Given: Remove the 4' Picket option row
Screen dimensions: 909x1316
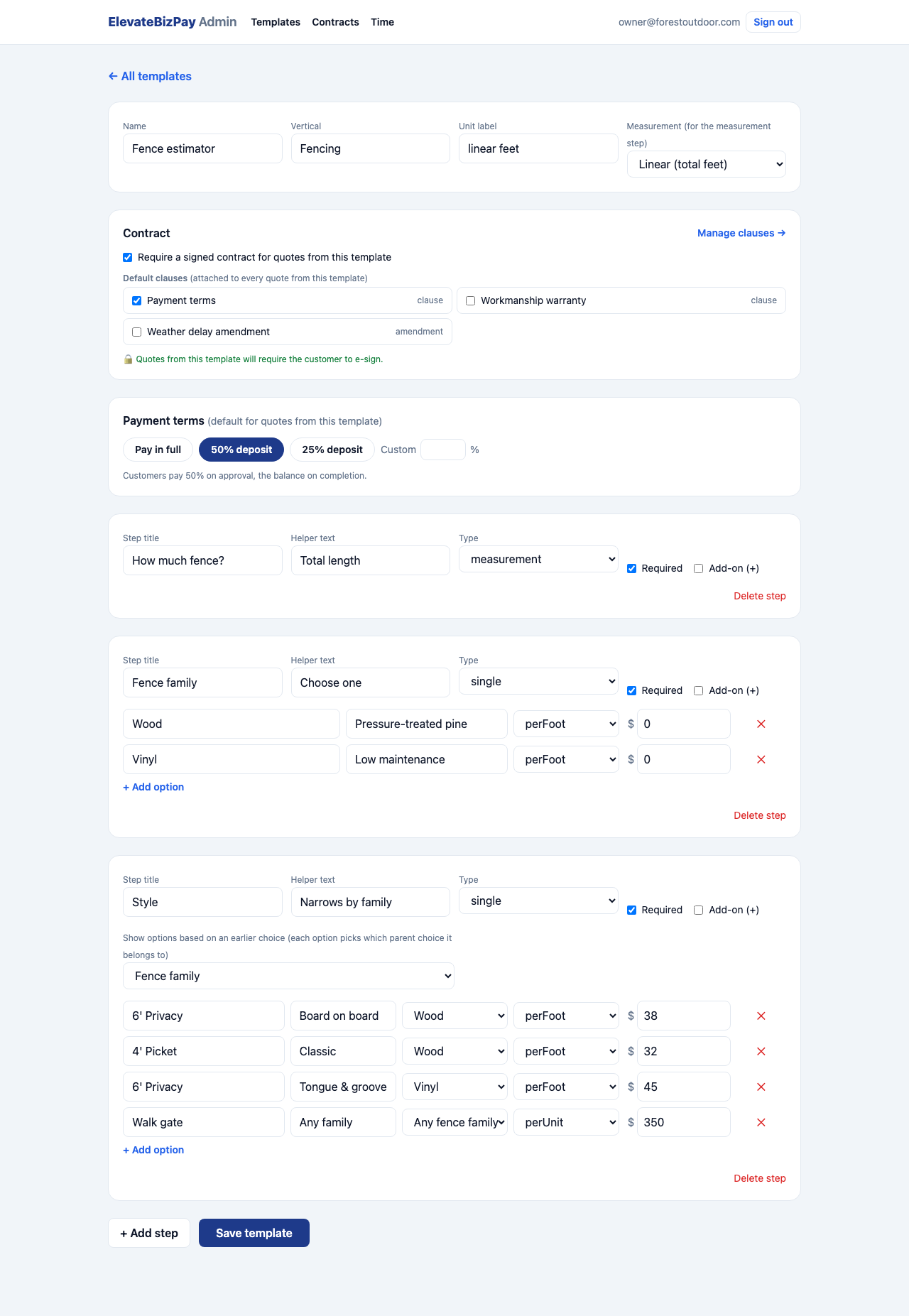Looking at the screenshot, I should (761, 1051).
